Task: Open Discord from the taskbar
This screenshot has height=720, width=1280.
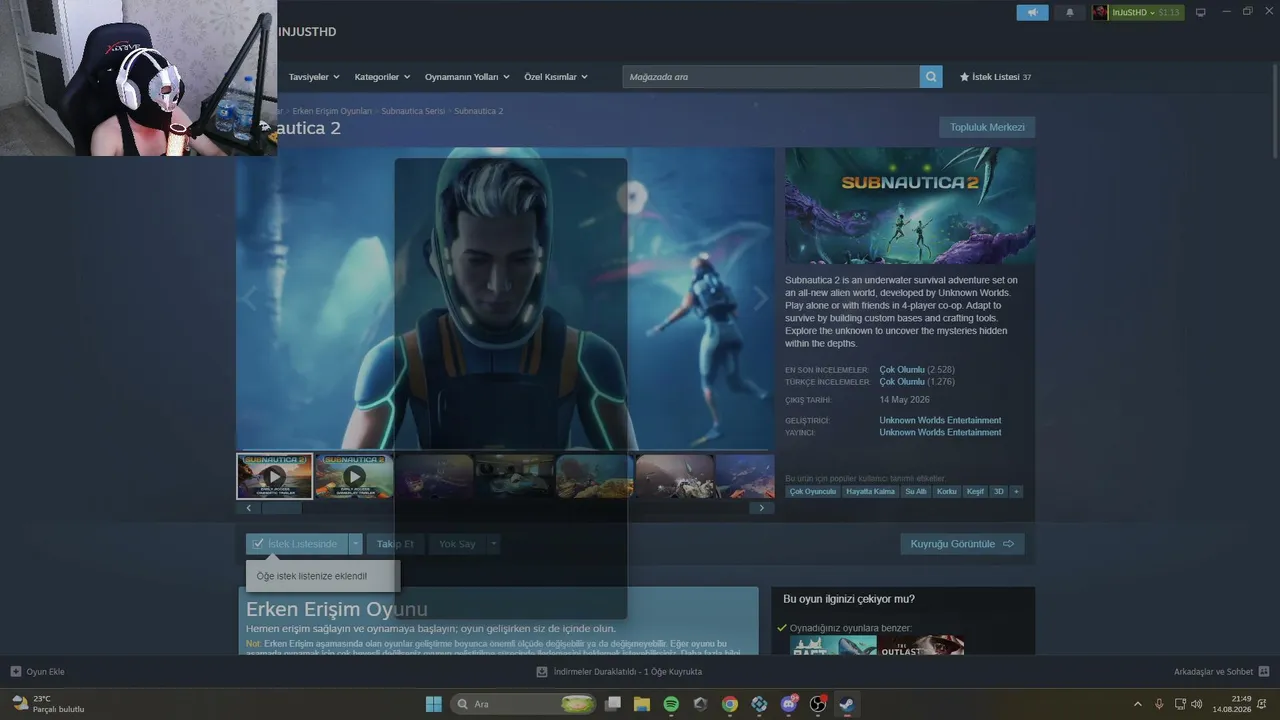Action: coord(789,704)
